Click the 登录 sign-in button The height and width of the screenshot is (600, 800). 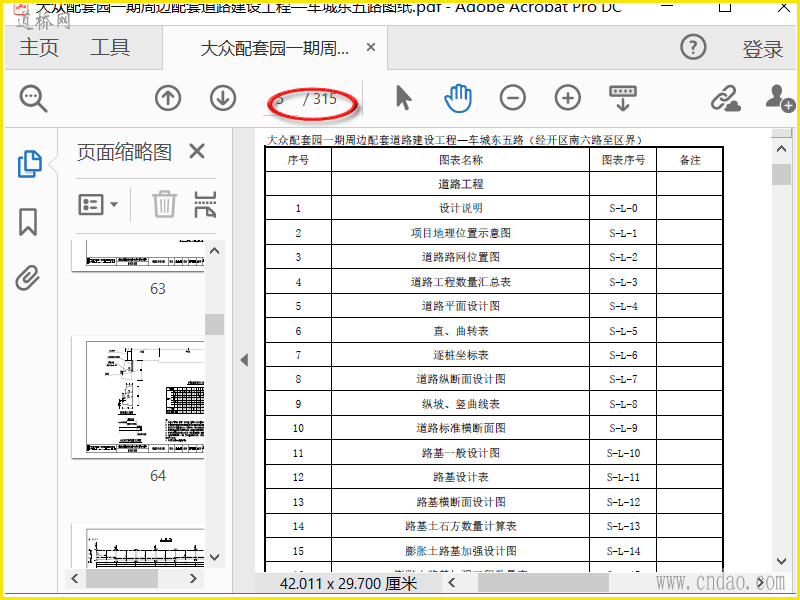[762, 49]
